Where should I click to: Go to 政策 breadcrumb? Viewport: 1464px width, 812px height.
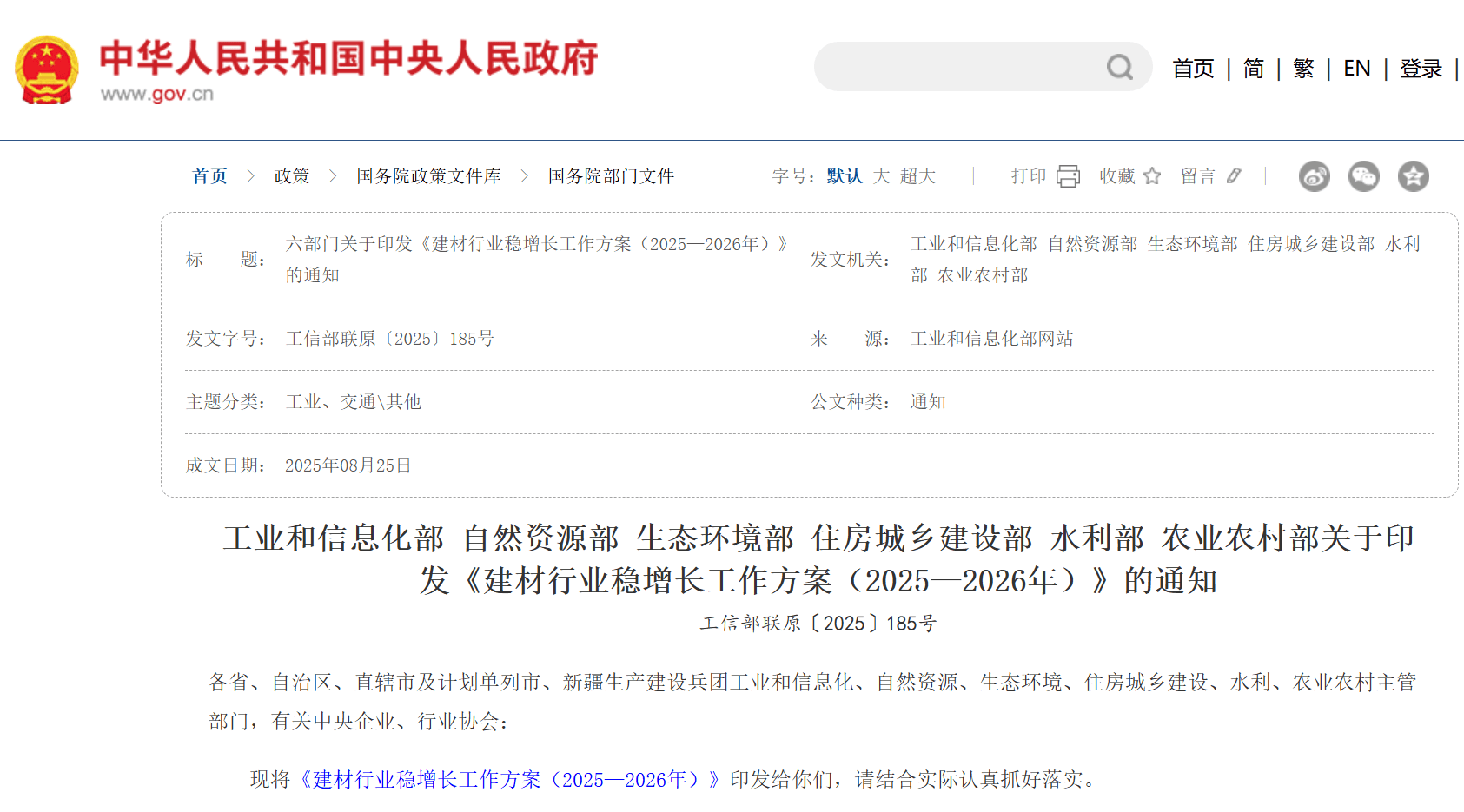pyautogui.click(x=291, y=176)
